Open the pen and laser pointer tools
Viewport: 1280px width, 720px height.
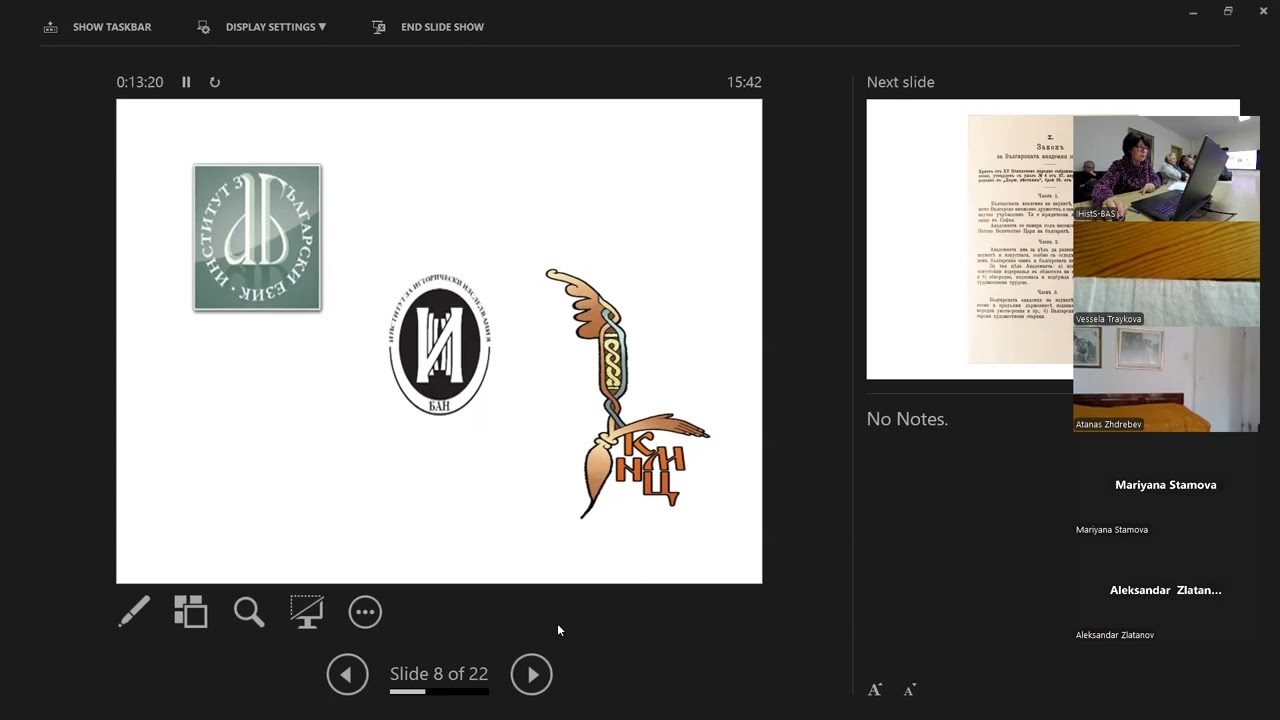click(134, 612)
